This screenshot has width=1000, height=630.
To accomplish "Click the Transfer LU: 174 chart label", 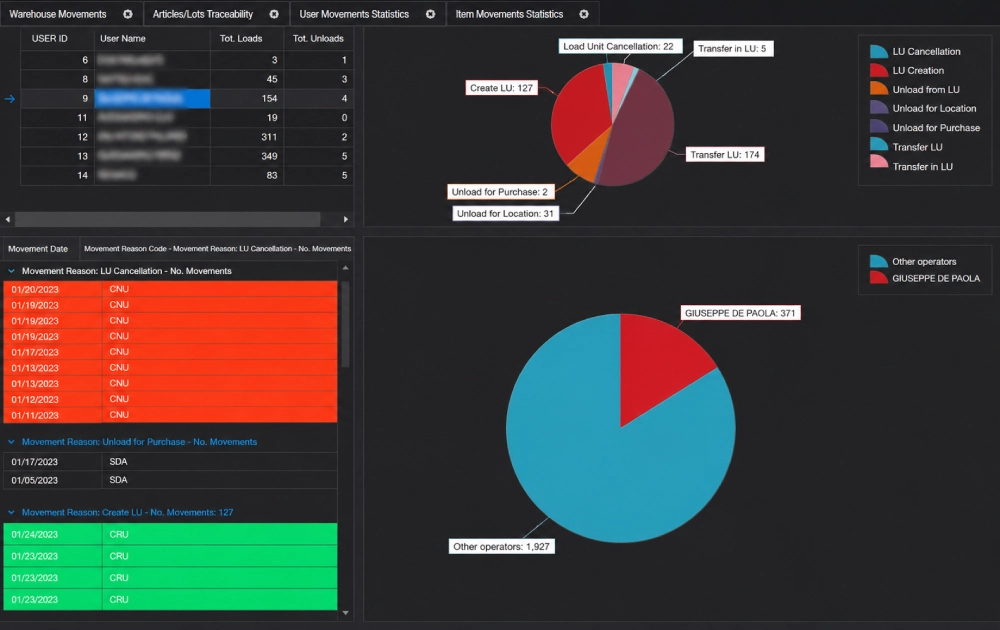I will [724, 154].
